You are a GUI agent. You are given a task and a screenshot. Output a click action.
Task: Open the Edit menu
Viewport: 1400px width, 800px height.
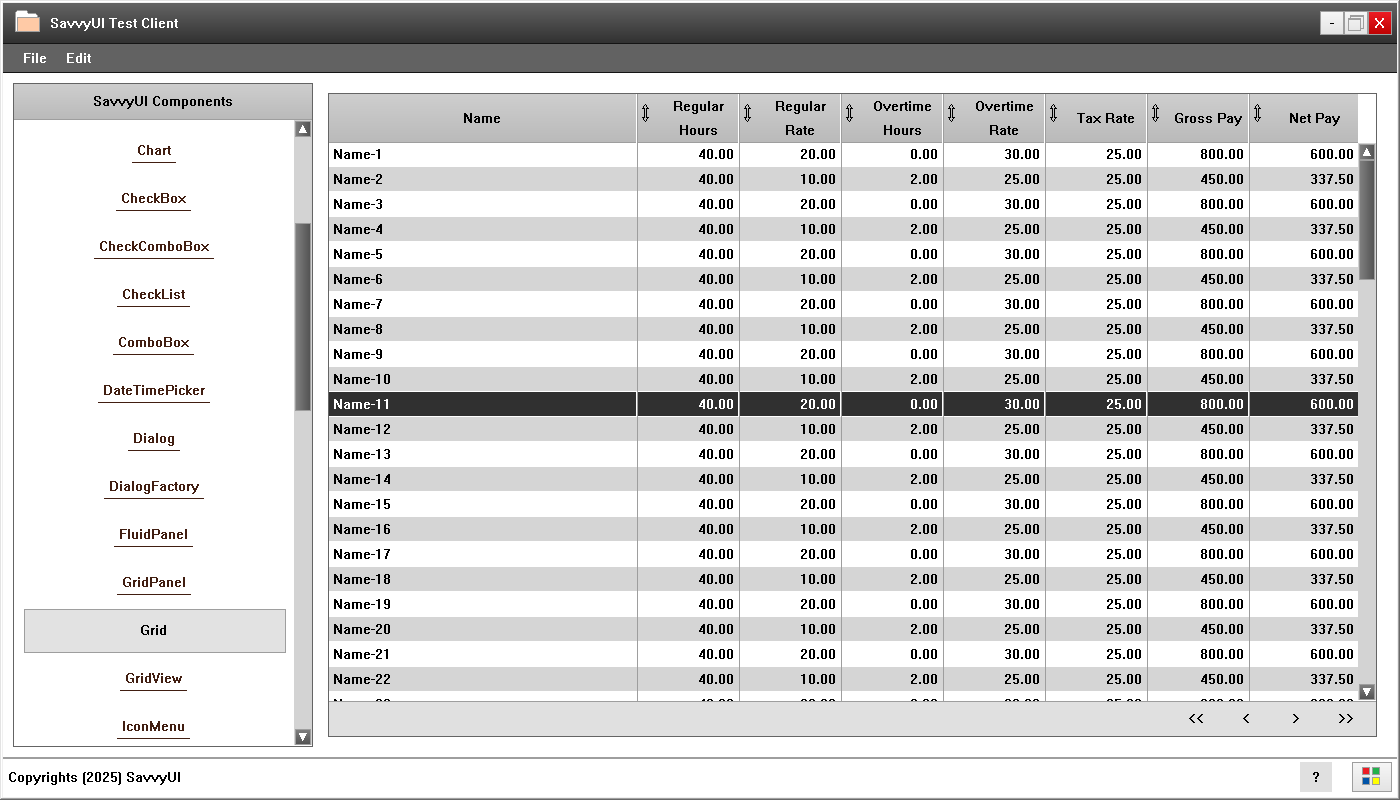click(79, 58)
